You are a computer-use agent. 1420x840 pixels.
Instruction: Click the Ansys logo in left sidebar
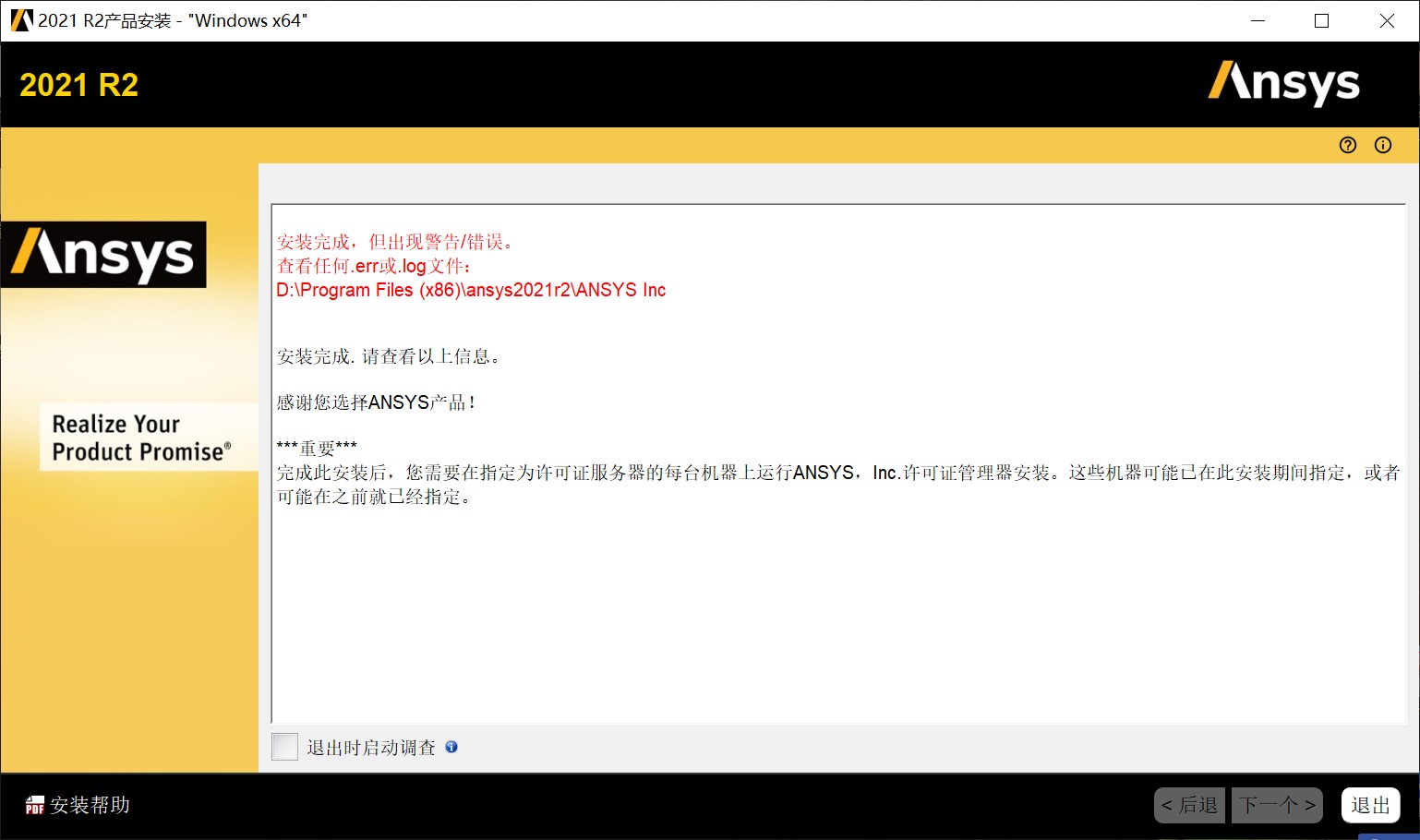103,255
